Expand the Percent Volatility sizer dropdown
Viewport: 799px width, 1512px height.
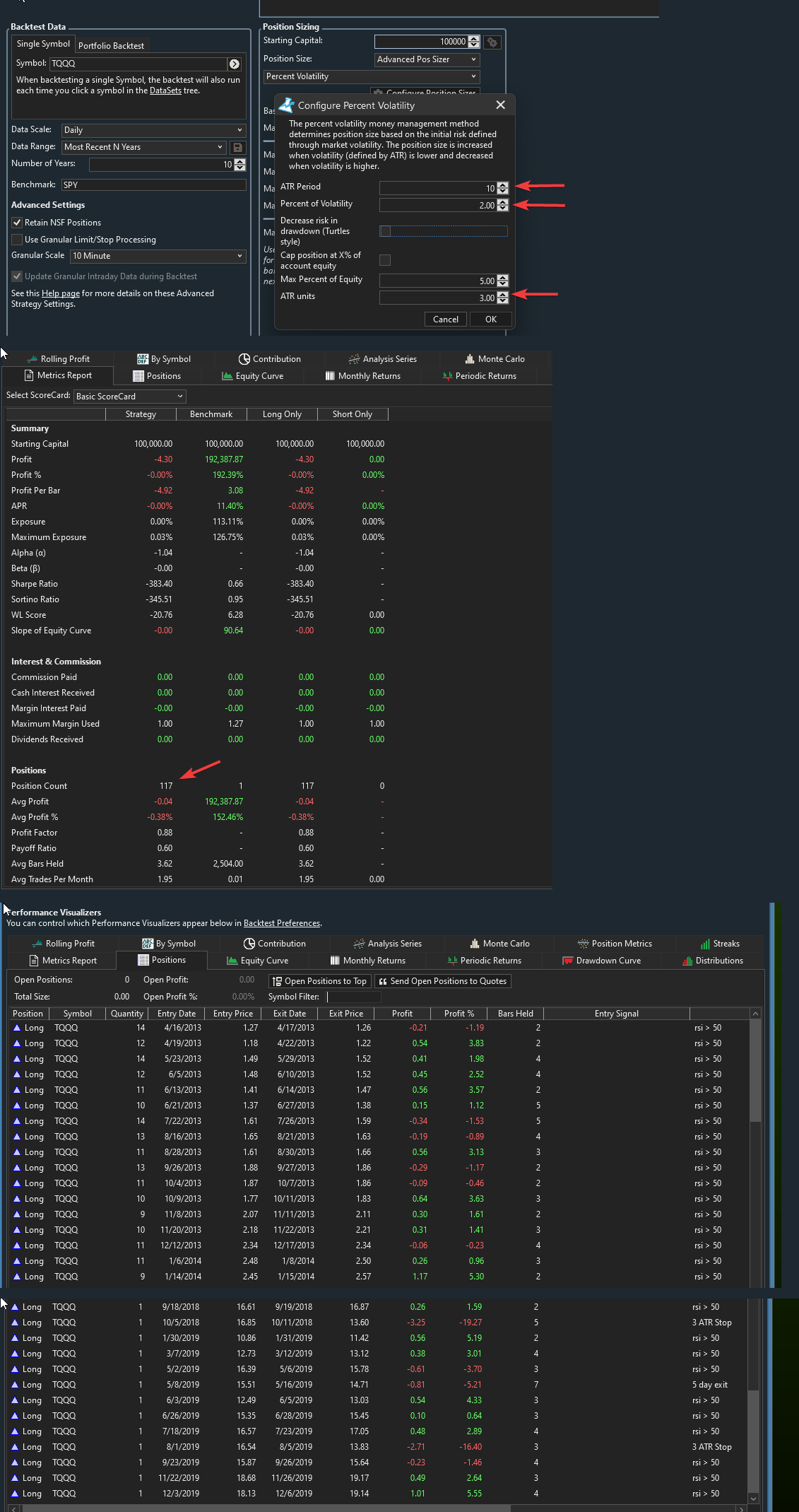(372, 77)
